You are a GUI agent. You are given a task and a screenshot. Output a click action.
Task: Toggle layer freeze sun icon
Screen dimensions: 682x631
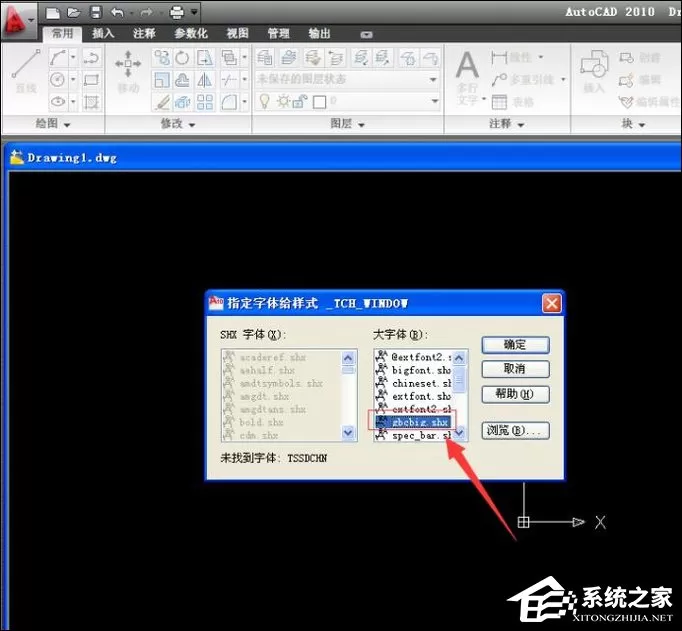(283, 102)
